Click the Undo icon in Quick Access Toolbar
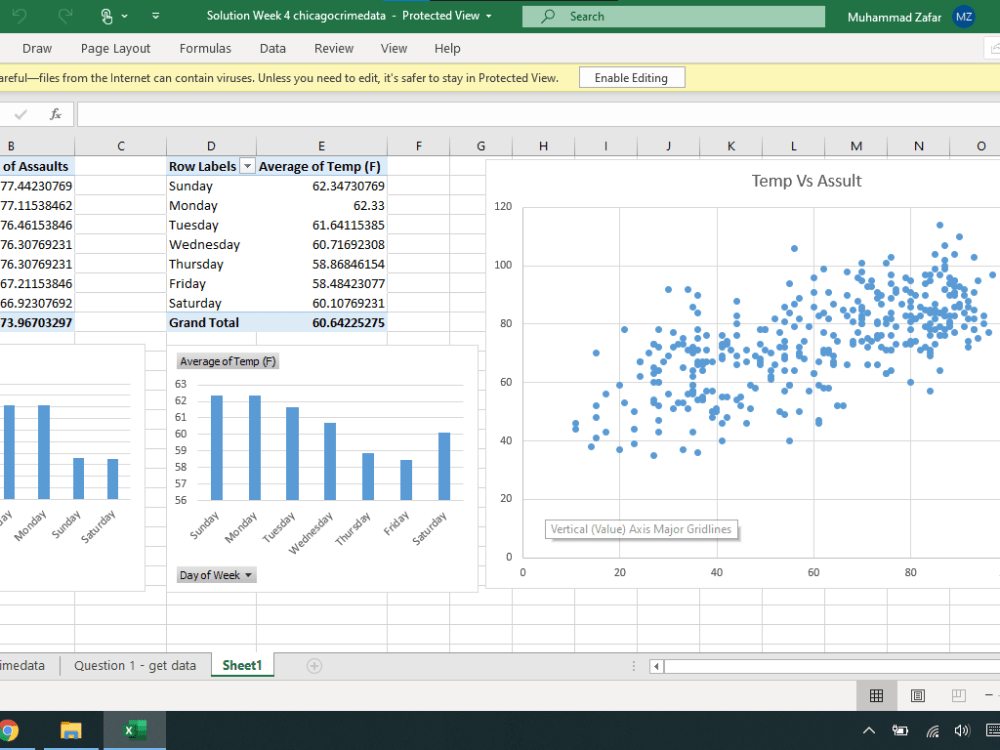 [20, 15]
